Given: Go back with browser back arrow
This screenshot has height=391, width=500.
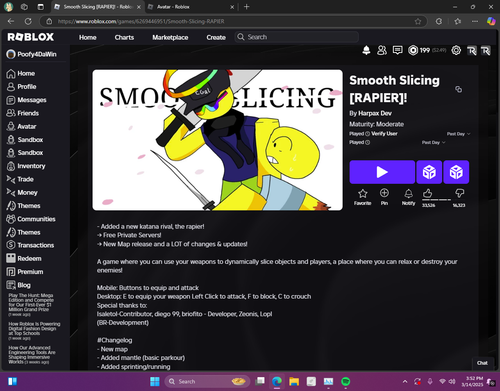Looking at the screenshot, I should [11, 21].
